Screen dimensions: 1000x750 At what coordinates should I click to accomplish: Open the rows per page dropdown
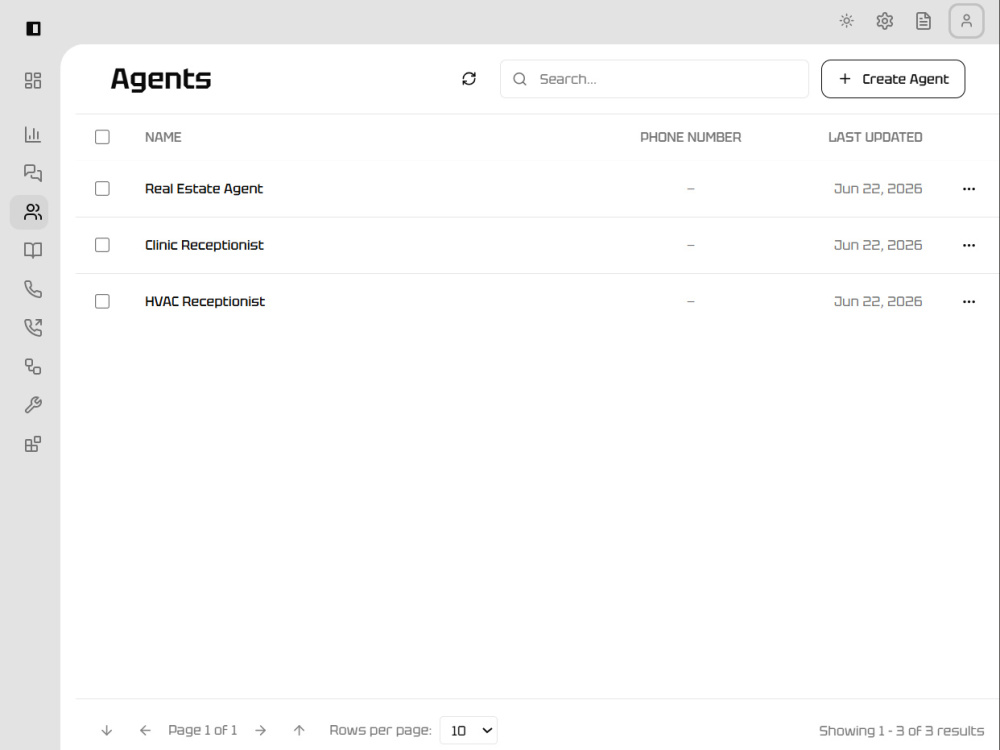469,730
